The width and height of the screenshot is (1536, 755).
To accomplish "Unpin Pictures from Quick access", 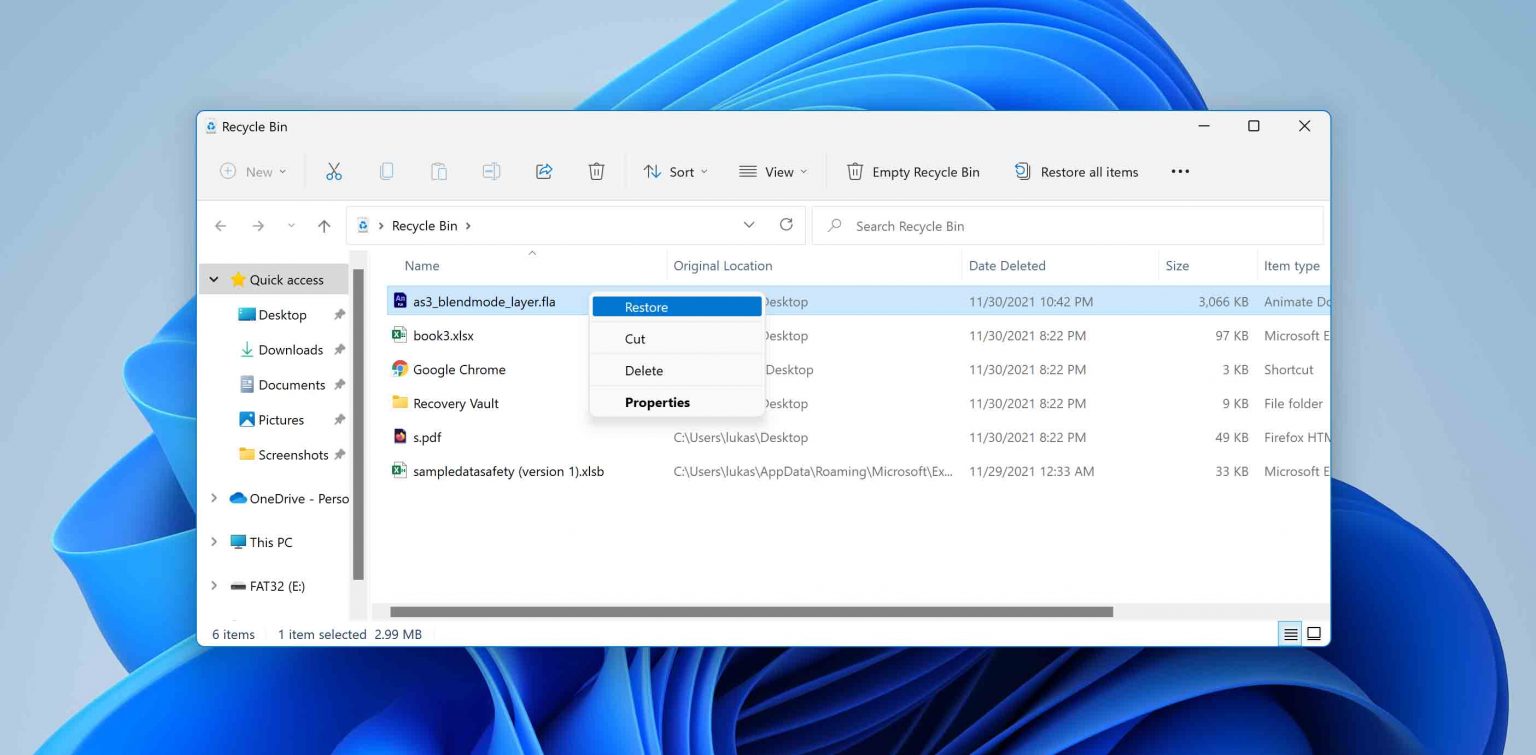I will pos(339,419).
